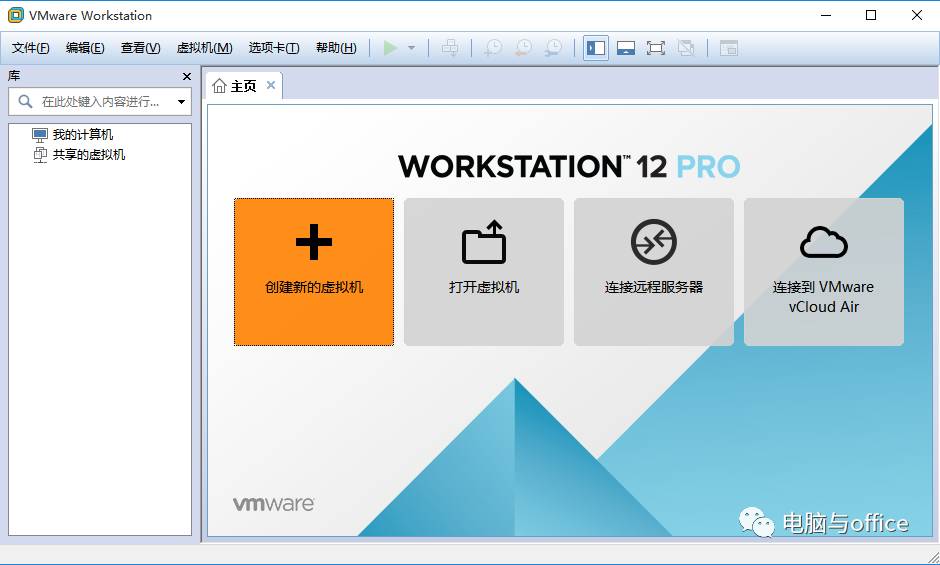Open the snapshot manager toolbar icon
The width and height of the screenshot is (940, 565).
[x=553, y=47]
